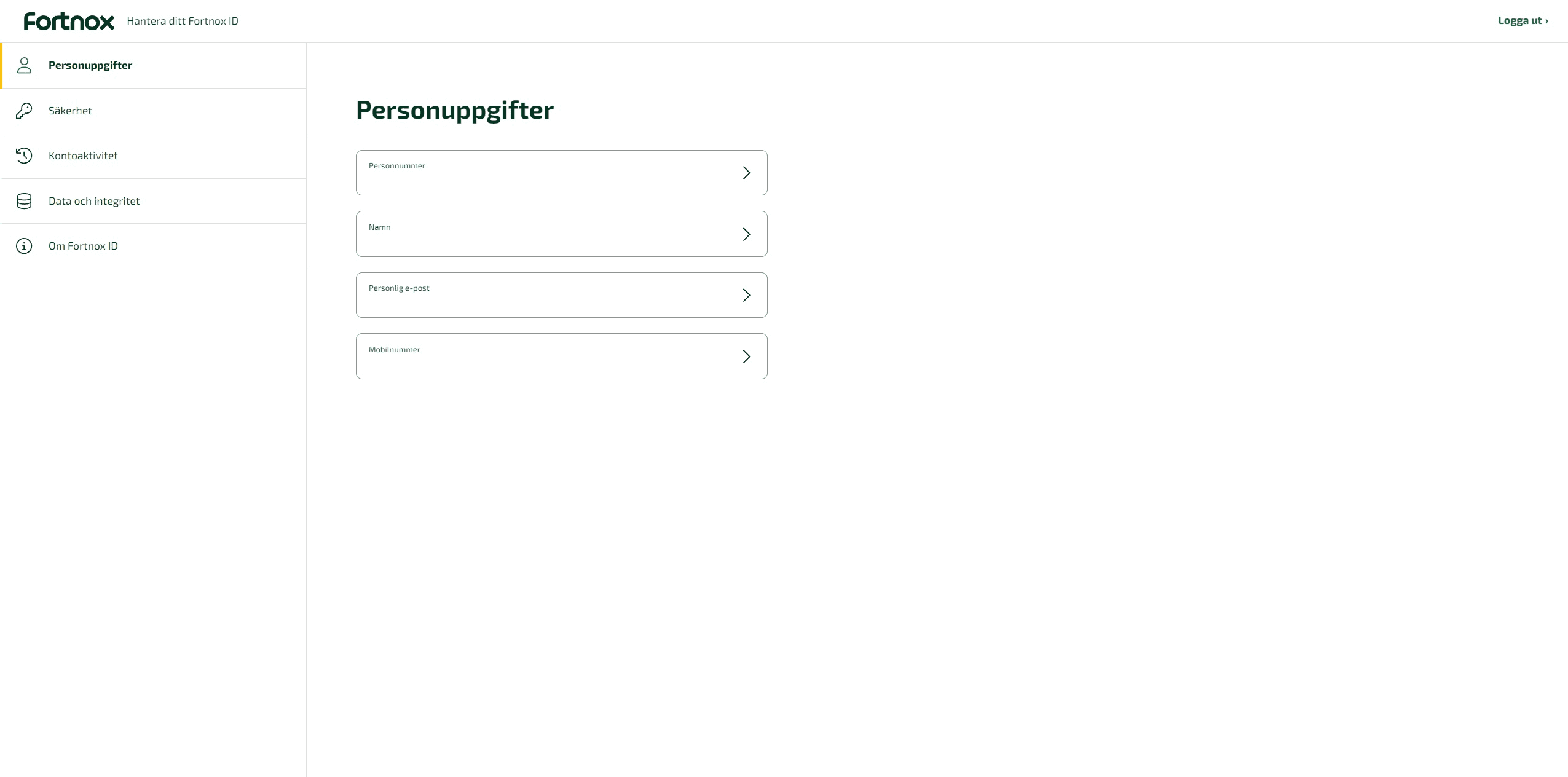The height and width of the screenshot is (777, 1568).
Task: Click the Data och integritet database icon
Action: (24, 201)
